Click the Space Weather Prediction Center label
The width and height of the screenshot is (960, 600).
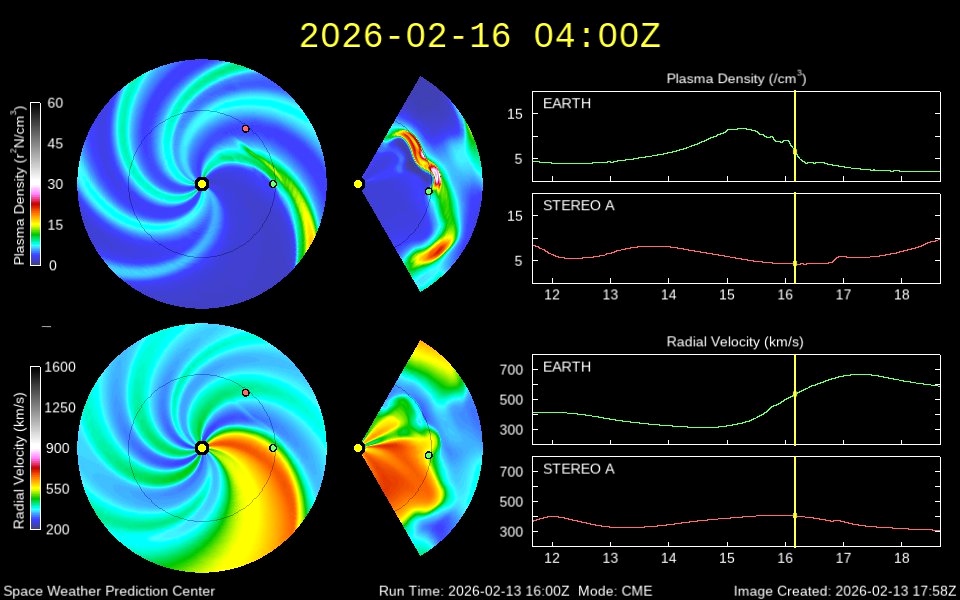[x=109, y=591]
